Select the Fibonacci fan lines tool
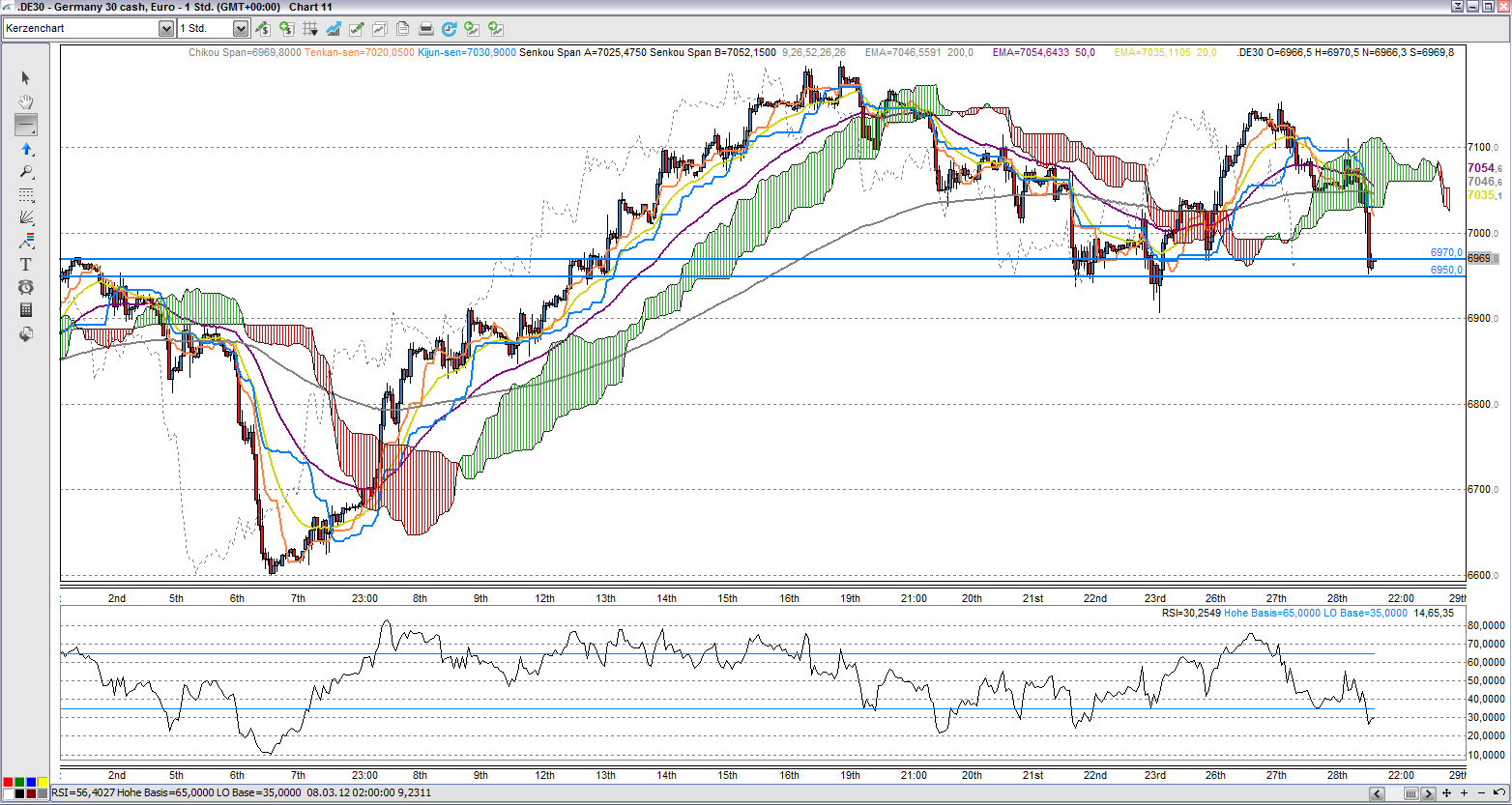This screenshot has width=1512, height=805. 26,217
